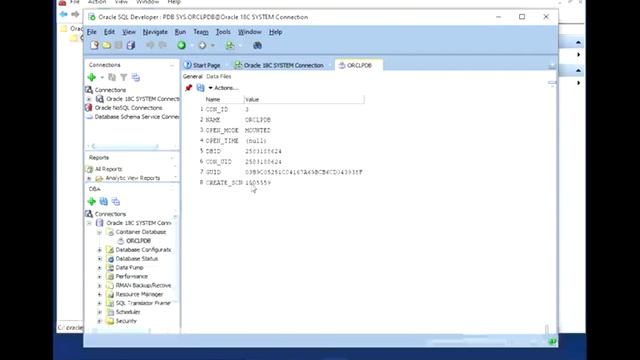The width and height of the screenshot is (640, 360).
Task: Click the DBA panel collapse-all icon
Action: (116, 201)
